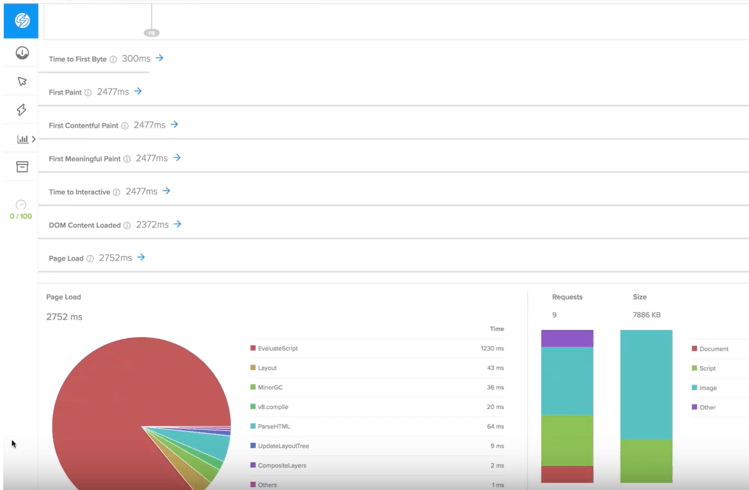
Task: Click the timeline marker handle at top
Action: pyautogui.click(x=151, y=33)
